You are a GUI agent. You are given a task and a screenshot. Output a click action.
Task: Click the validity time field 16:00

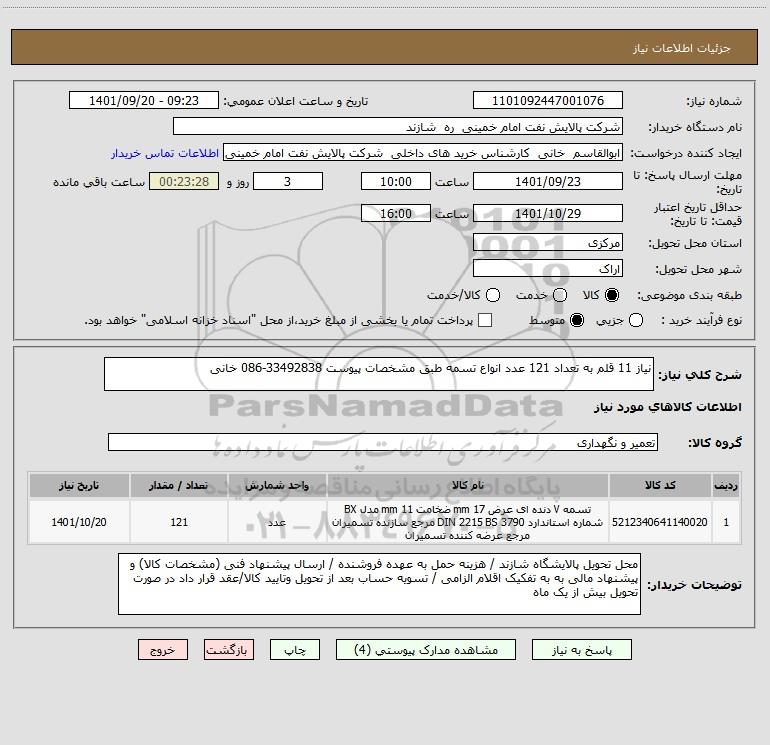coord(396,213)
